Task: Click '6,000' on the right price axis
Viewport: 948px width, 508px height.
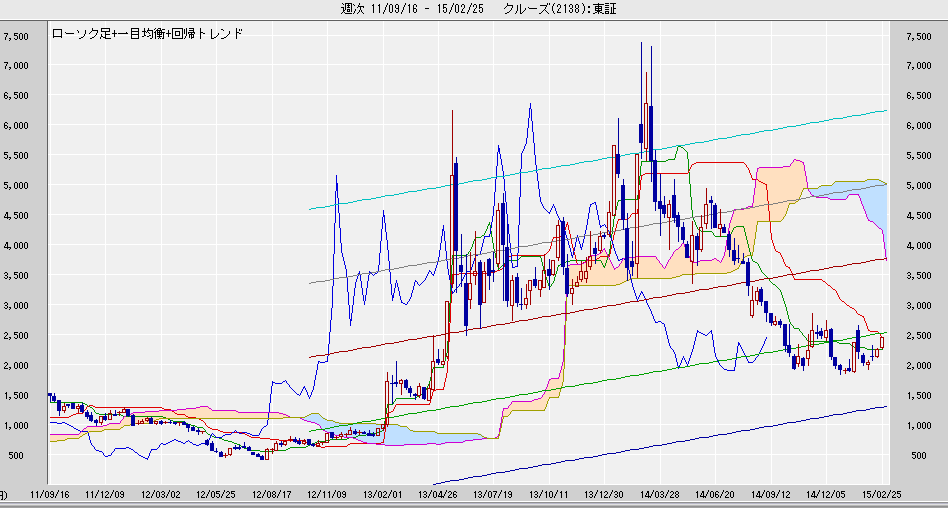Action: (x=918, y=126)
